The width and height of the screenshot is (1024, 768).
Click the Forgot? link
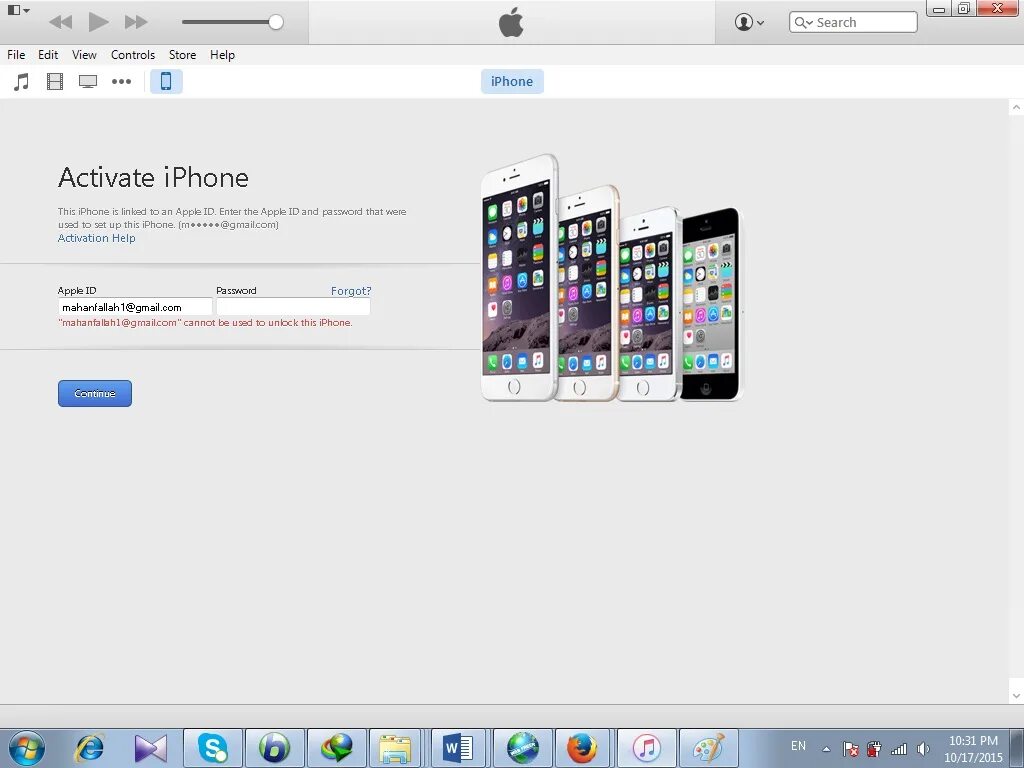point(351,291)
